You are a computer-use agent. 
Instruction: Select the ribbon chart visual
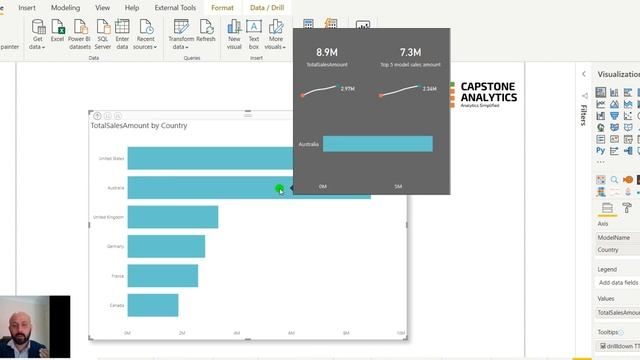(600, 116)
